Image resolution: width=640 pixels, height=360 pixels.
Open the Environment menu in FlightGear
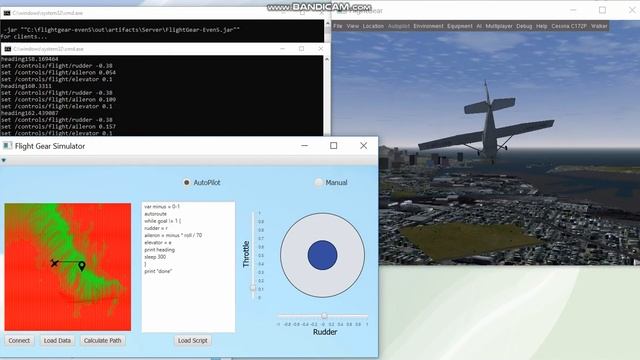[x=428, y=26]
